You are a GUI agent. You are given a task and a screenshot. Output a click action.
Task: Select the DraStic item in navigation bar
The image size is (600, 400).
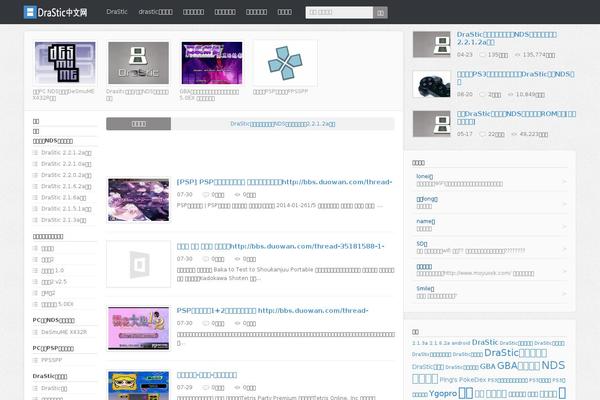[117, 12]
